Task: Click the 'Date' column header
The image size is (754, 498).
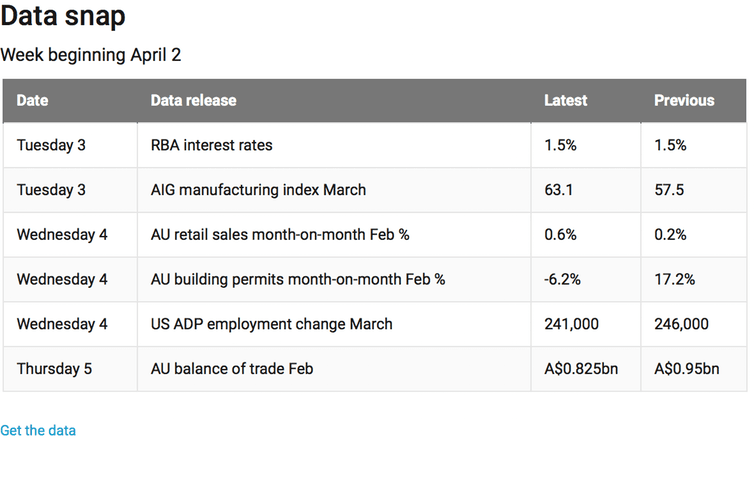Action: [x=33, y=101]
